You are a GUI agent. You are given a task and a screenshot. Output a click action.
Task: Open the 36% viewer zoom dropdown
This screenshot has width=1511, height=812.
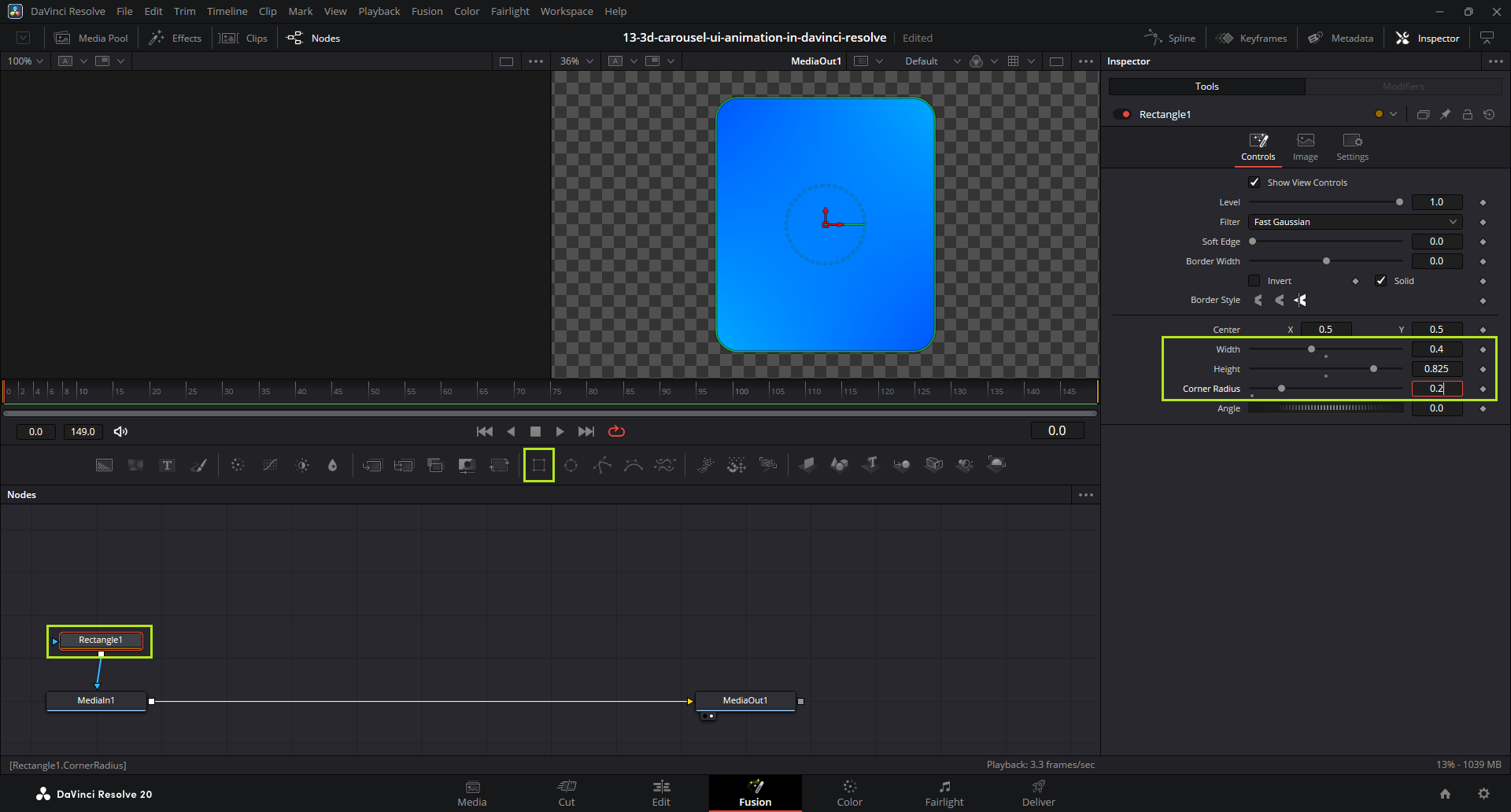point(577,61)
